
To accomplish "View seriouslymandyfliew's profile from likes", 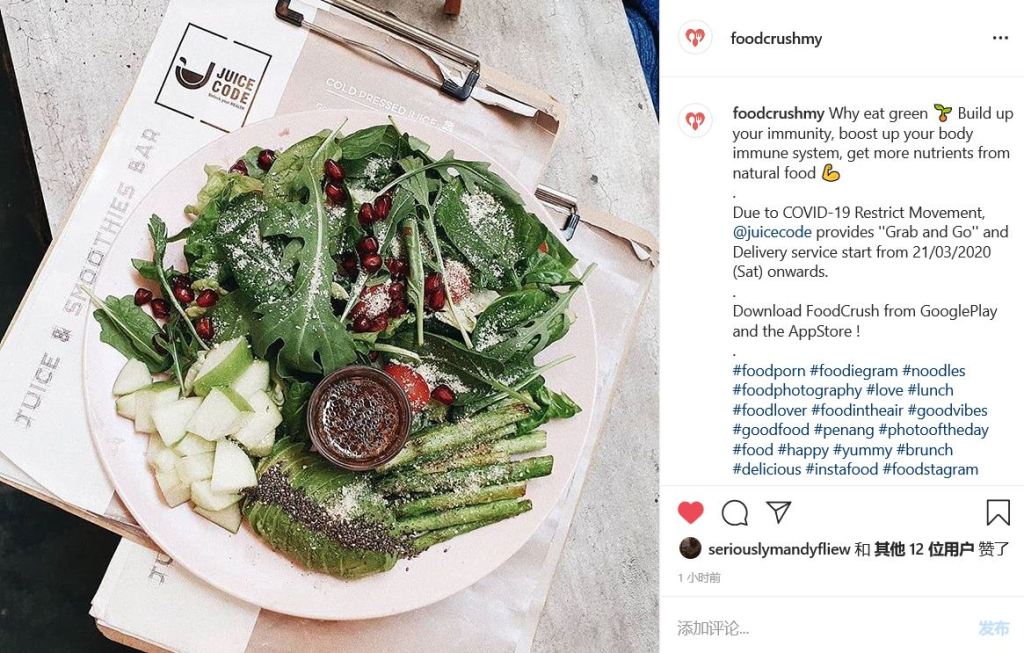I will [x=779, y=549].
